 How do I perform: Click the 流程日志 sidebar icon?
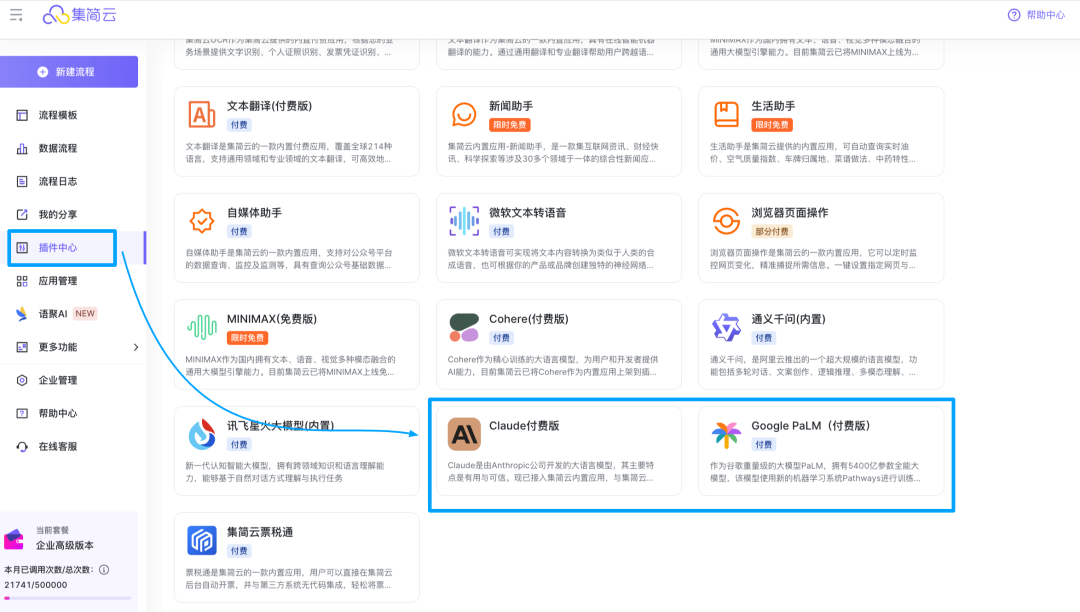coord(22,181)
